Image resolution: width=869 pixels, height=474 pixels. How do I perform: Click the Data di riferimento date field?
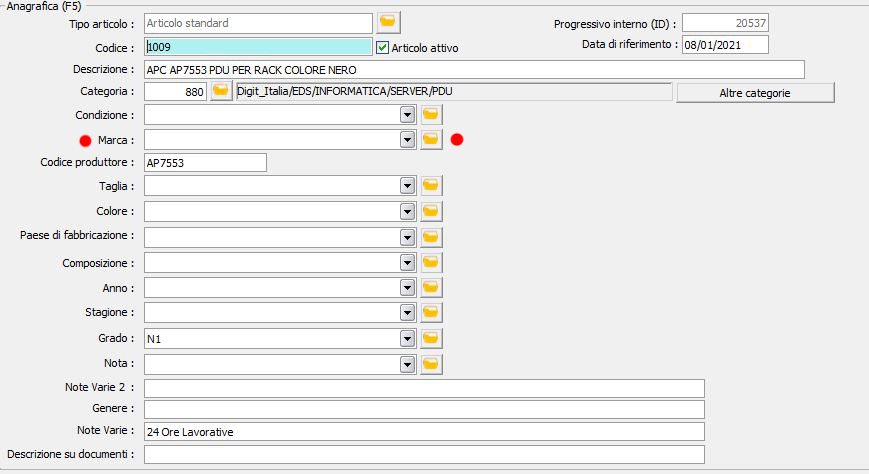725,45
